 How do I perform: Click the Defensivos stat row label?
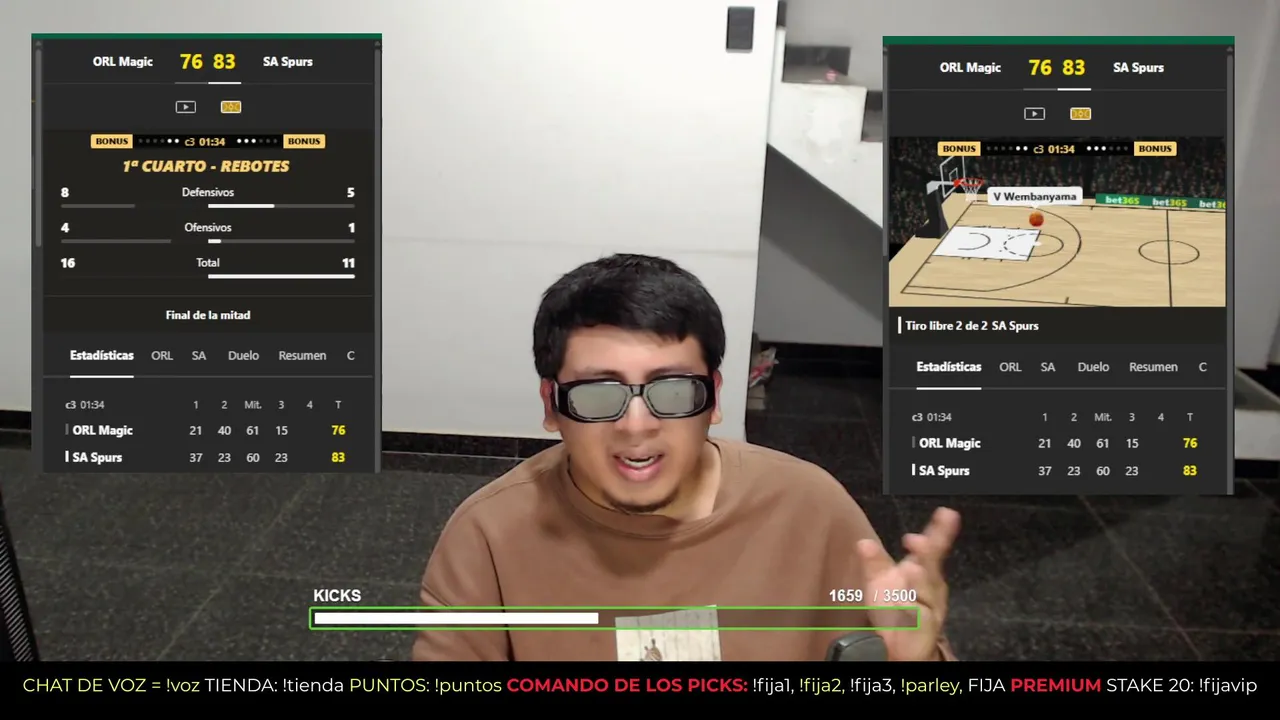pos(208,192)
